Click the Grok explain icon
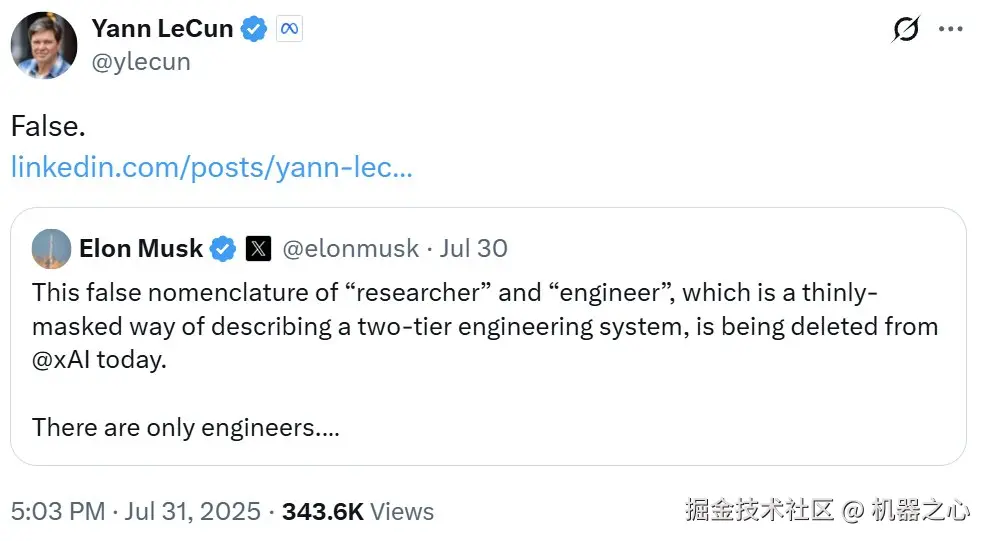The width and height of the screenshot is (988, 541). pyautogui.click(x=905, y=30)
